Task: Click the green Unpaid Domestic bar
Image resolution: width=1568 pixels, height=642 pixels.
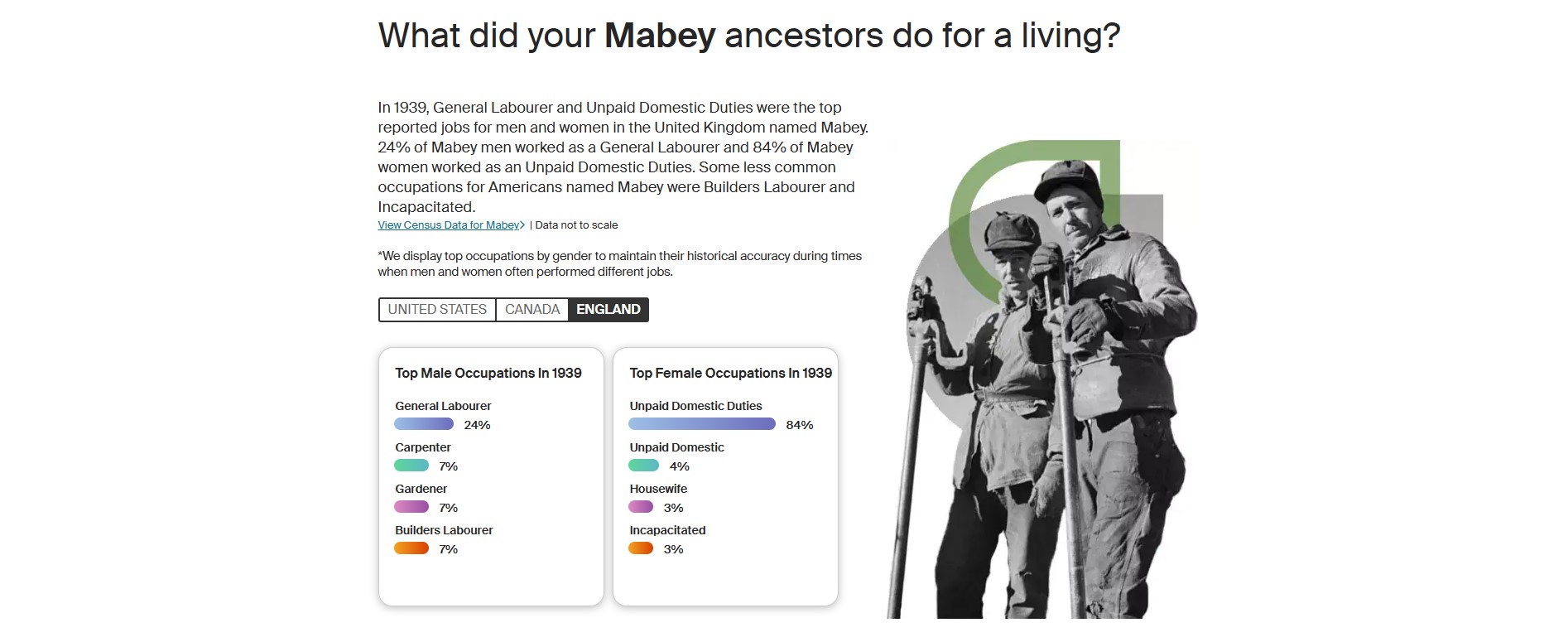Action: pos(644,466)
